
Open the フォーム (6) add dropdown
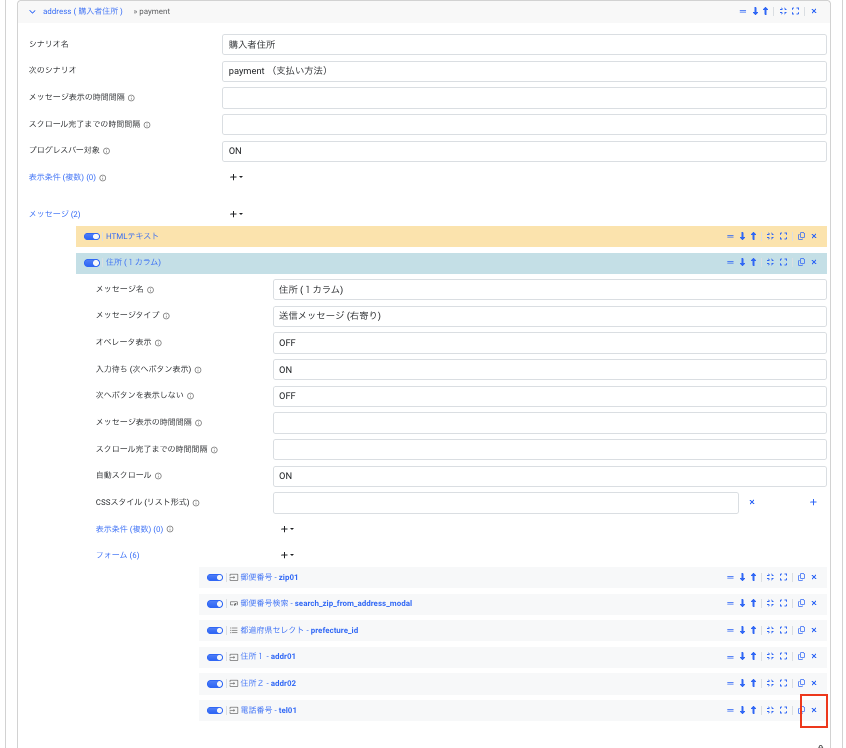tap(287, 555)
